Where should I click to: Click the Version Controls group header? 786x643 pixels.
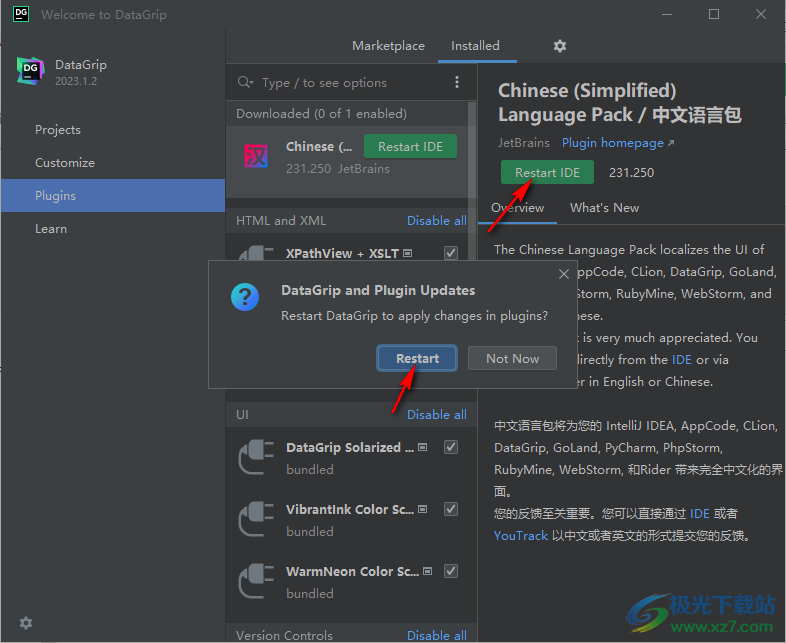tap(284, 635)
